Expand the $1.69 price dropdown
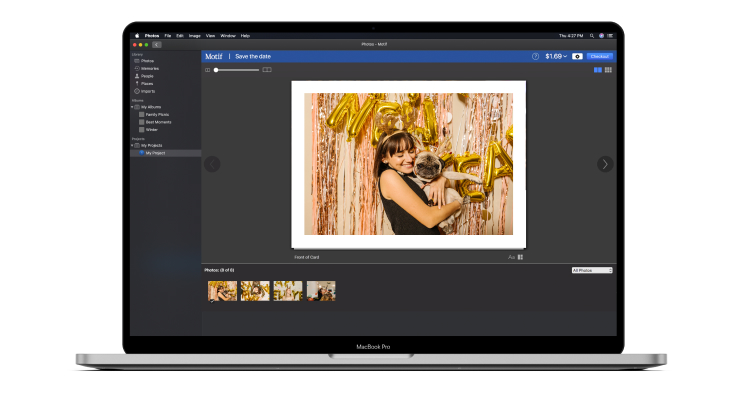744x420 pixels. 555,57
